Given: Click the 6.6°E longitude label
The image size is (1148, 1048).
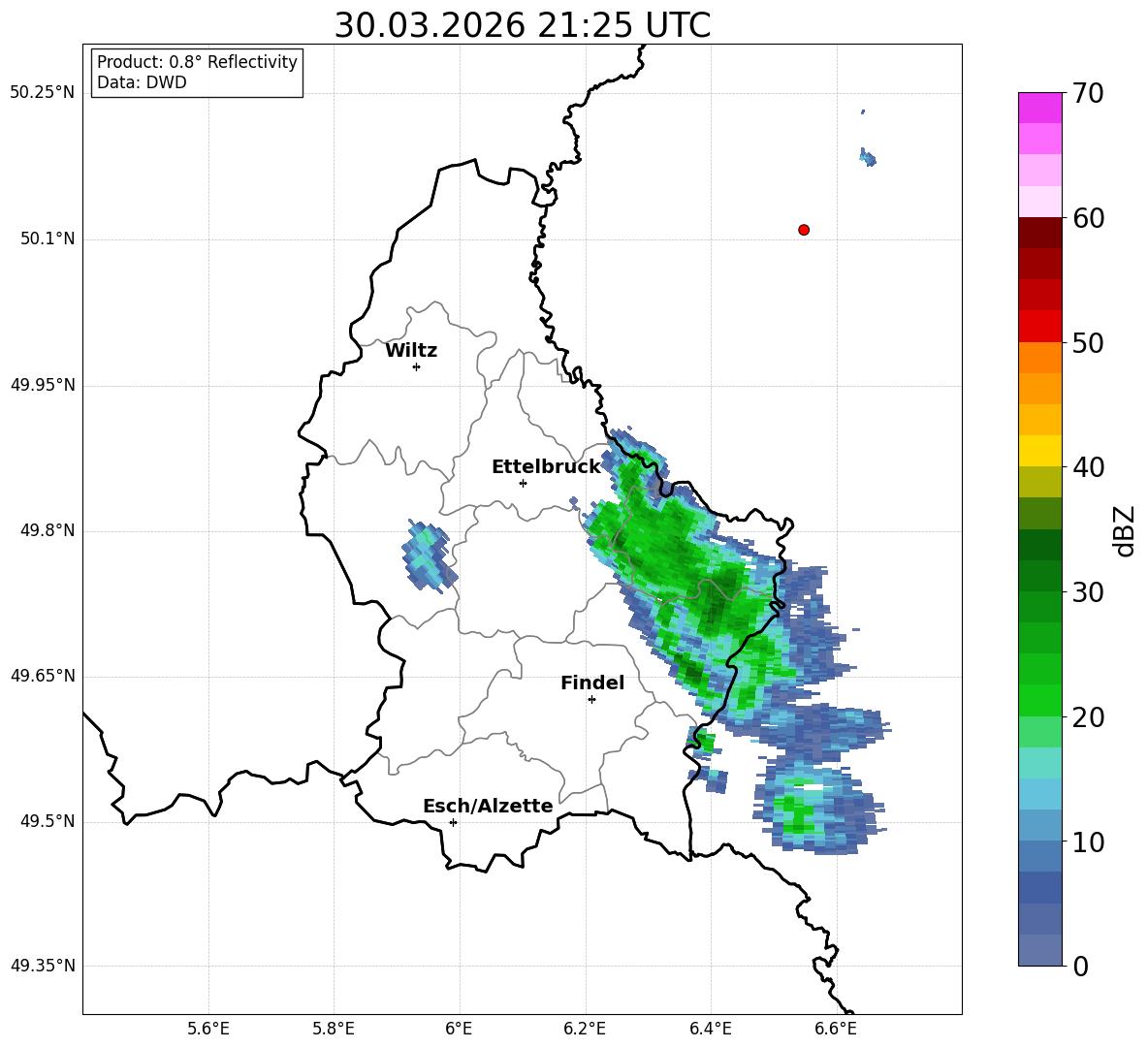Looking at the screenshot, I should [x=836, y=1029].
